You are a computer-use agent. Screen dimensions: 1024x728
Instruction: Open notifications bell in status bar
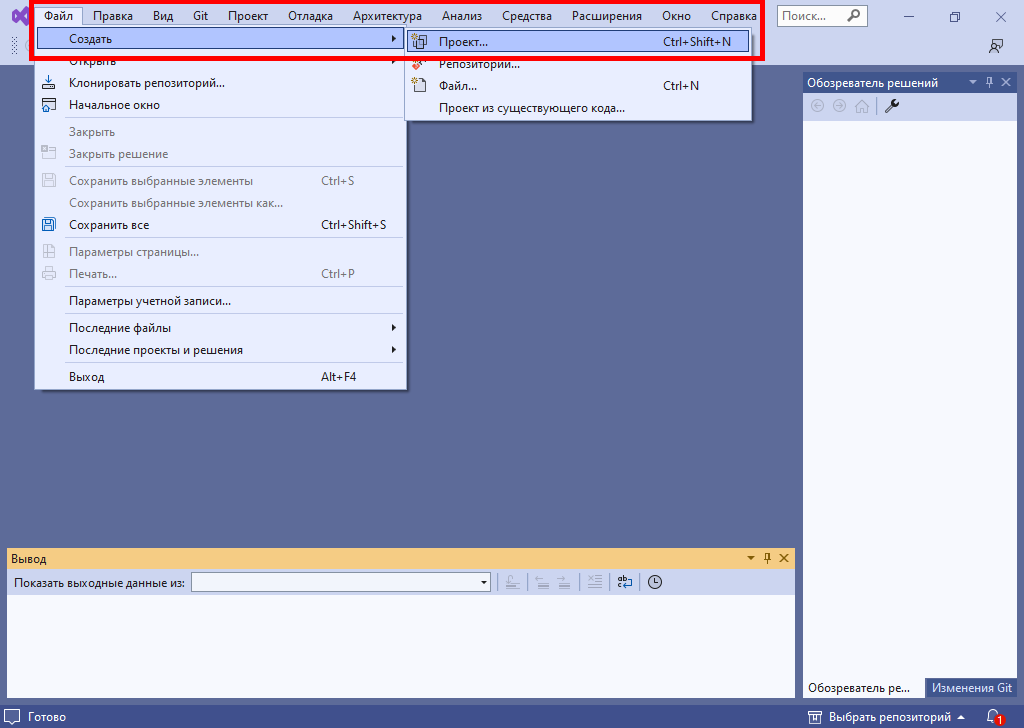pos(993,717)
